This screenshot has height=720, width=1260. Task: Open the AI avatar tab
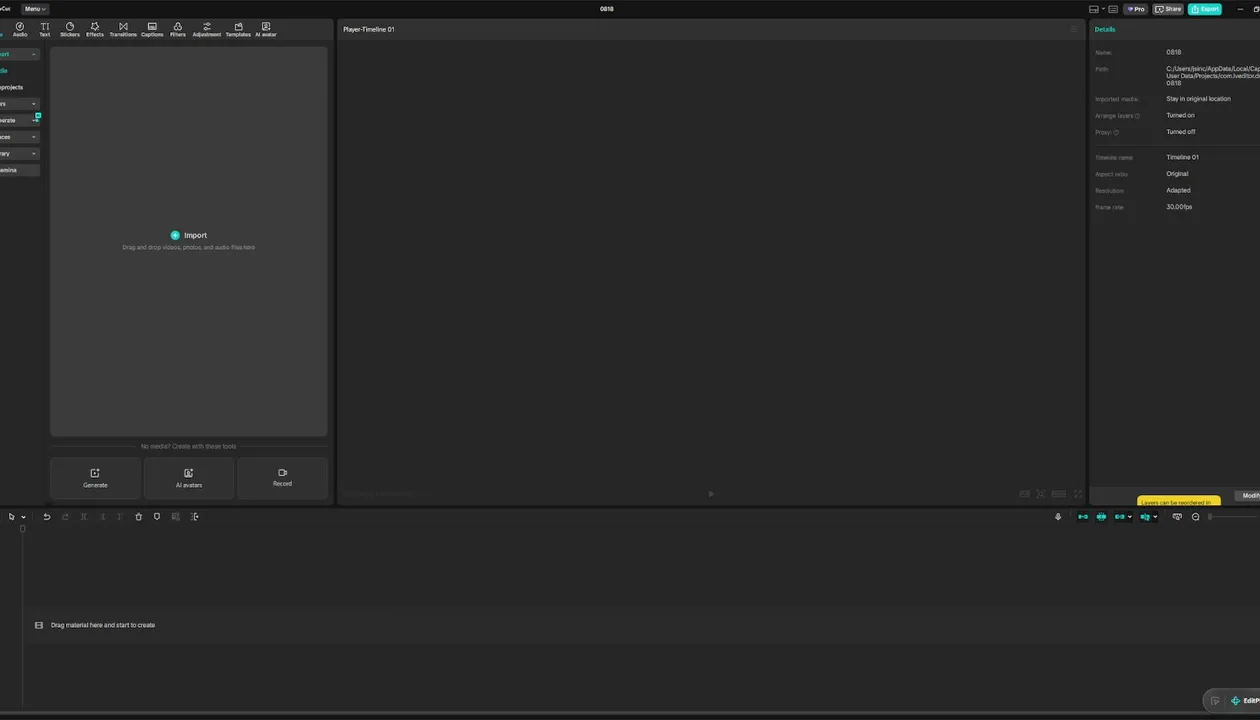[266, 29]
